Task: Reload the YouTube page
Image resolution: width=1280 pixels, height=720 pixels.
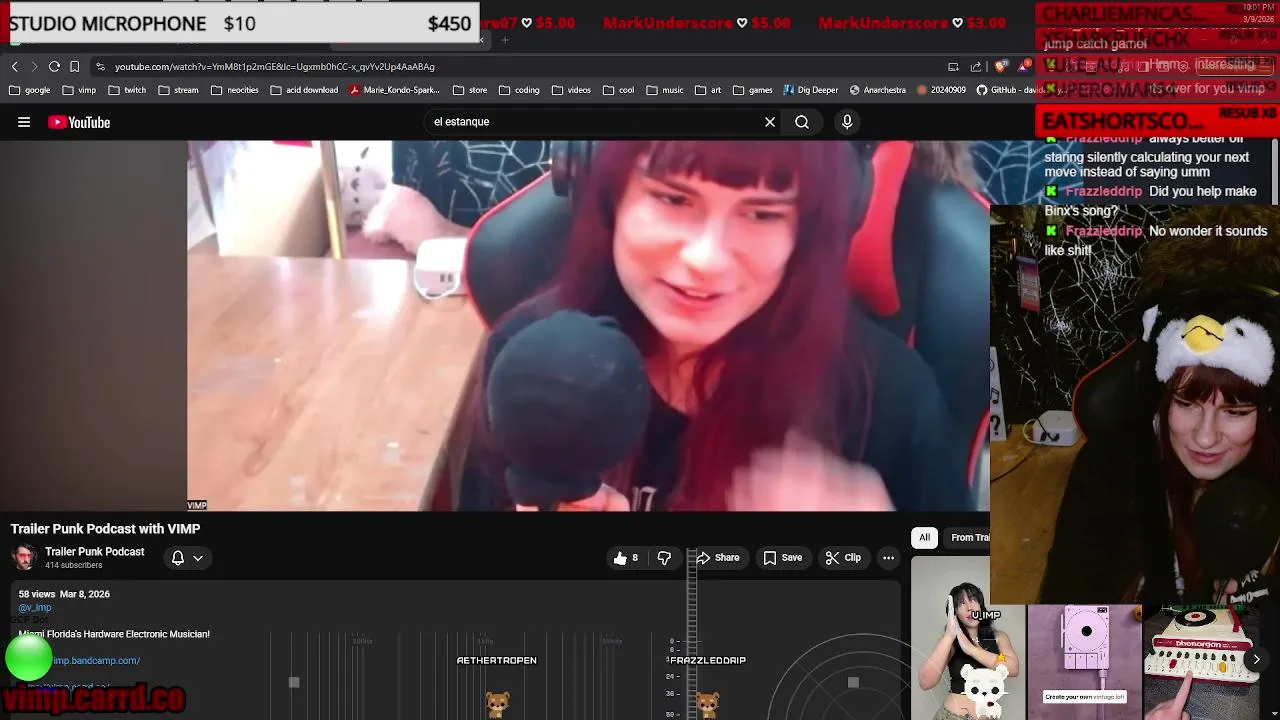Action: click(54, 66)
